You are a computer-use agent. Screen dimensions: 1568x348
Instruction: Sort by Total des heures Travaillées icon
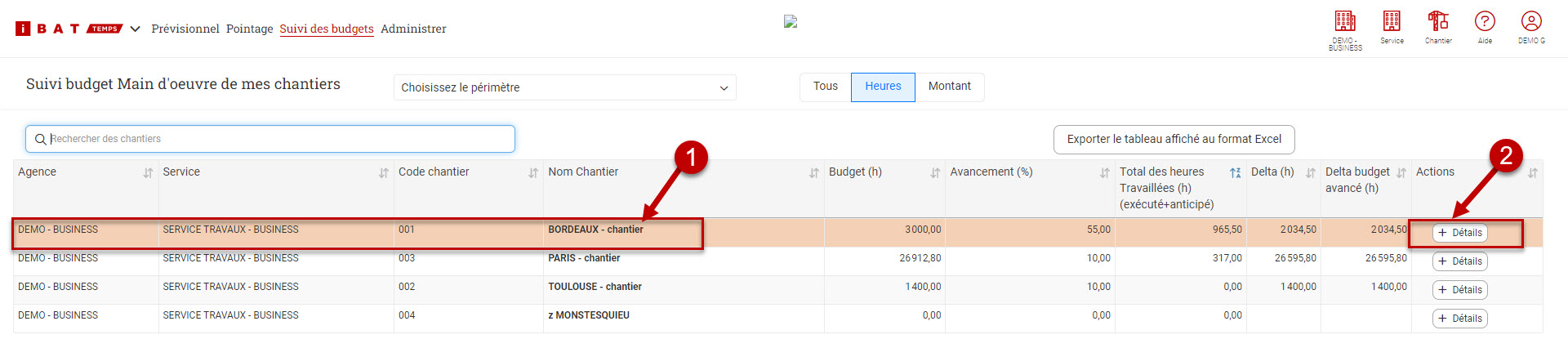[x=1235, y=173]
